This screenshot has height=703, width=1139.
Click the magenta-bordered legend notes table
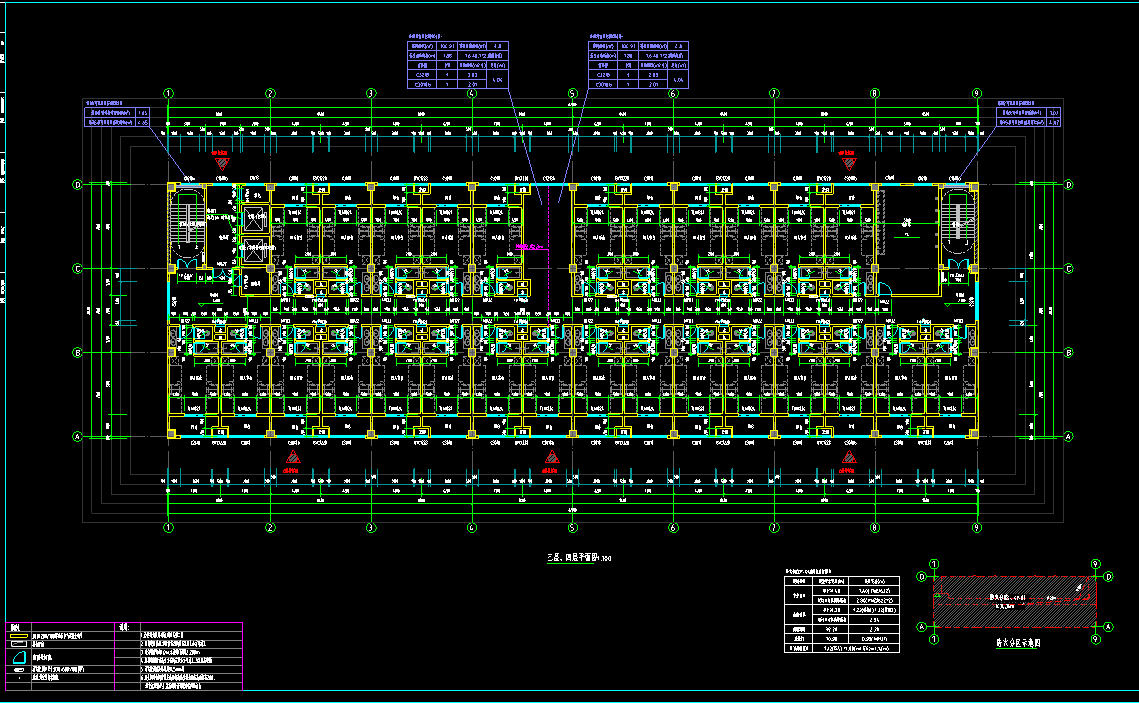point(124,656)
